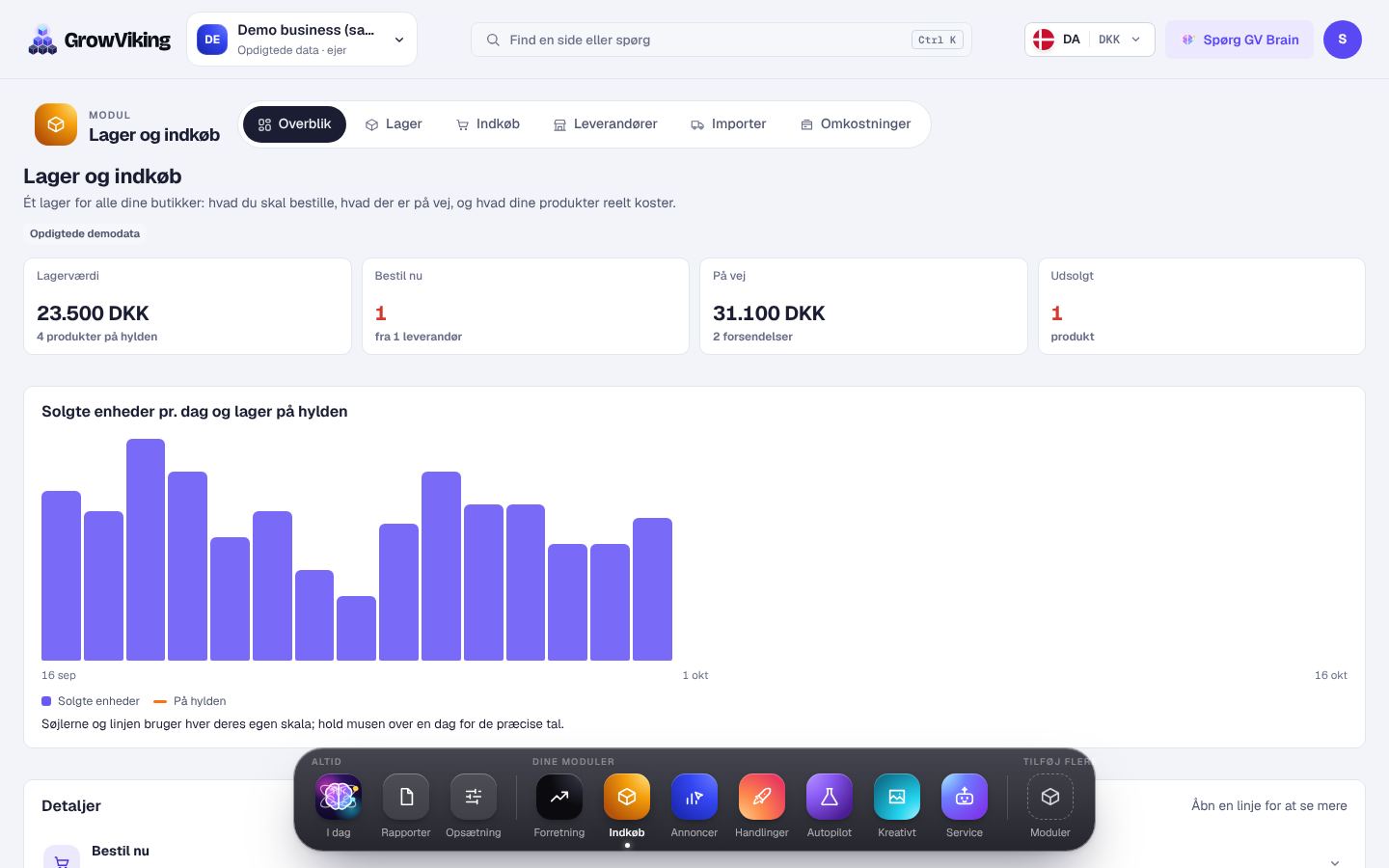The width and height of the screenshot is (1389, 868).
Task: Add more via Moduler icon
Action: click(x=1050, y=797)
